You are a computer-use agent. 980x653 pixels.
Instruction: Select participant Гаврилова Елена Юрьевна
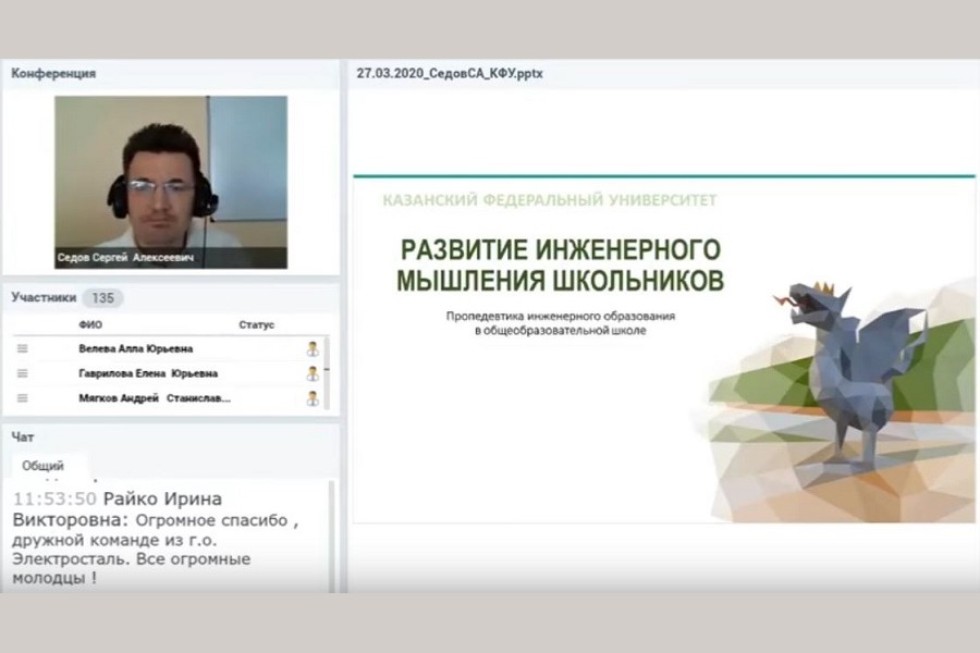click(148, 374)
